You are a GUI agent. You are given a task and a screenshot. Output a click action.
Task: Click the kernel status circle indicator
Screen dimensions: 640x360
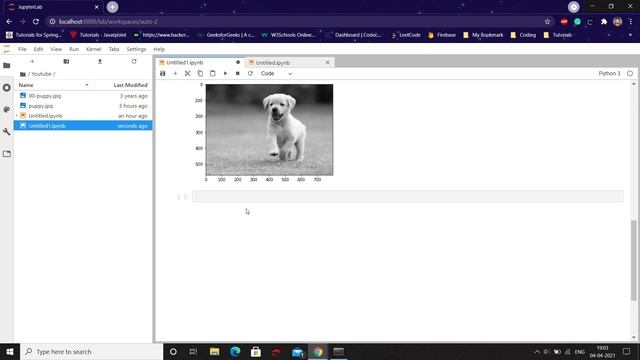[630, 73]
